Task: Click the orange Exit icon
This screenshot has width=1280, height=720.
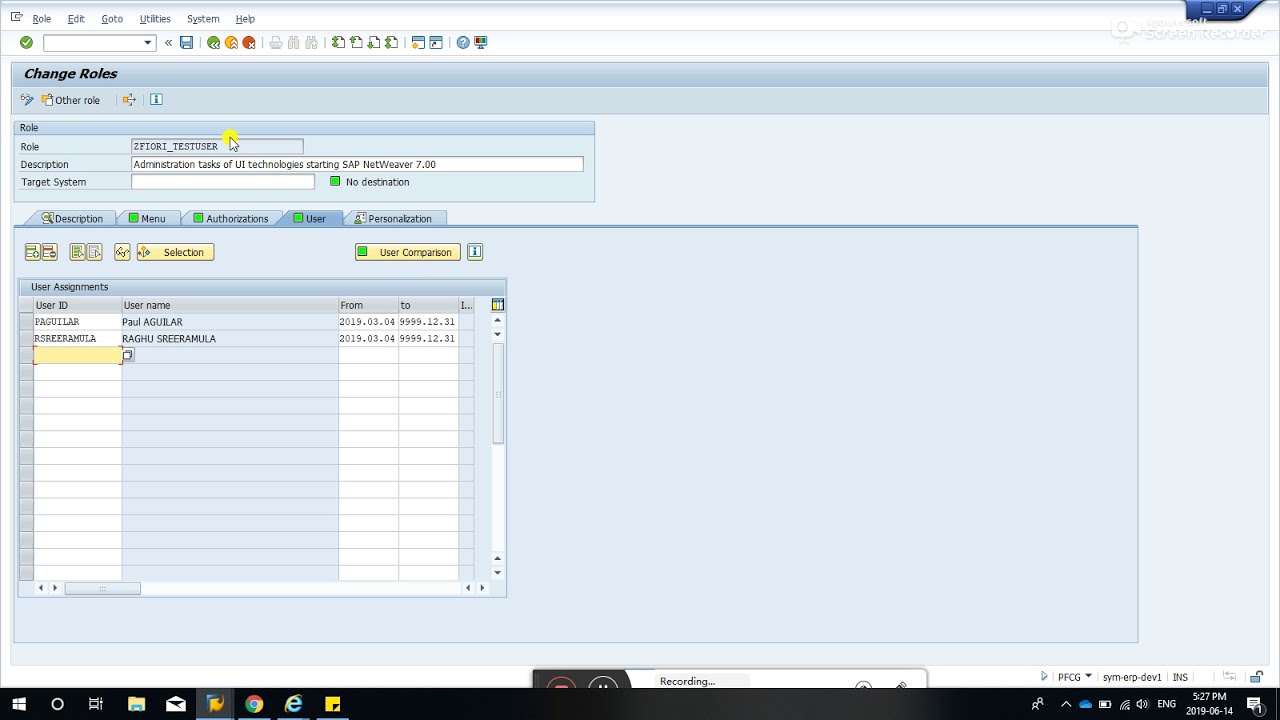Action: point(231,42)
